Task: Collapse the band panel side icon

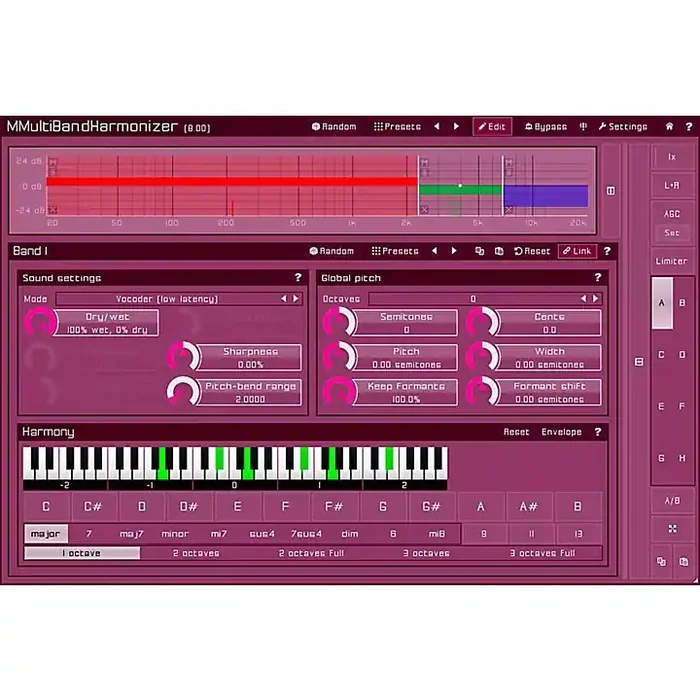Action: tap(639, 362)
